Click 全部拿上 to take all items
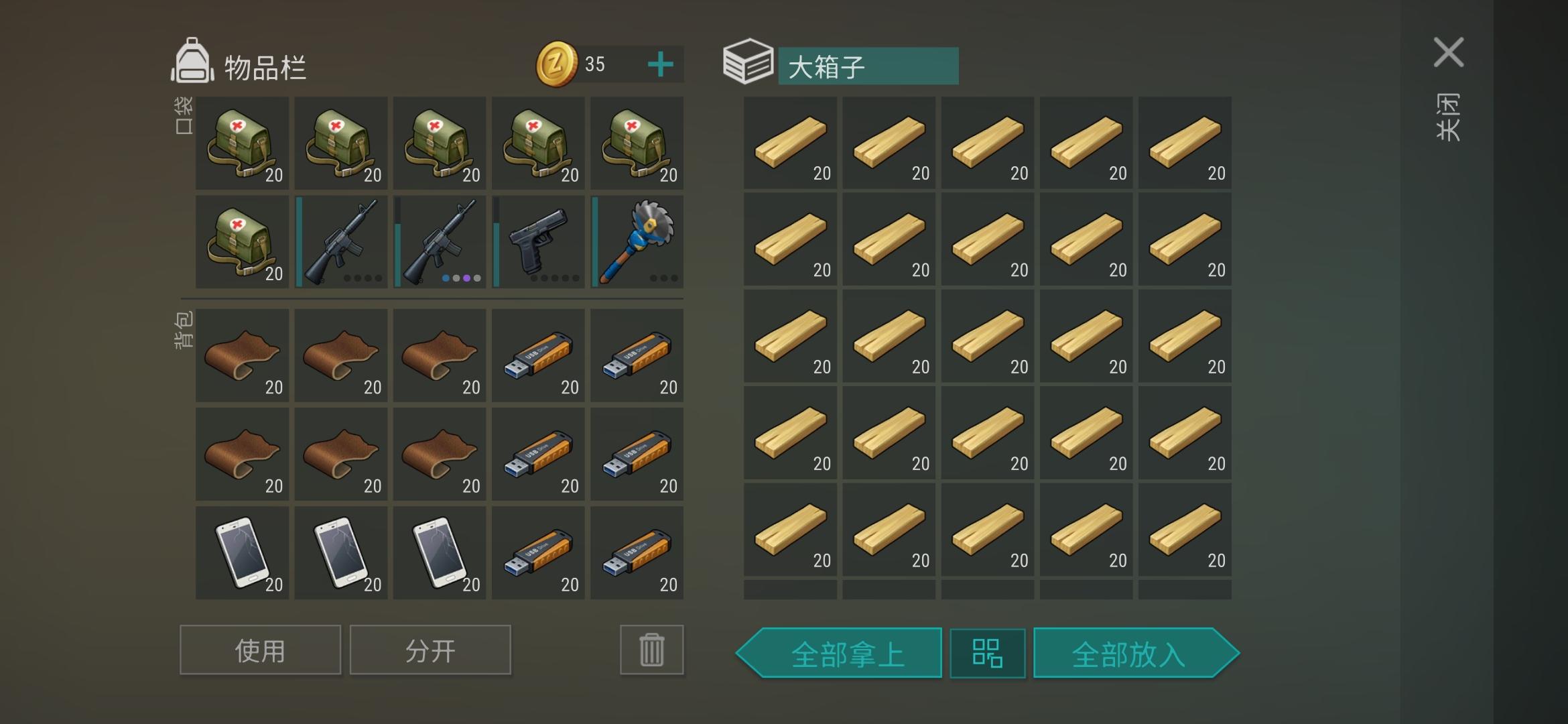The width and height of the screenshot is (1568, 724). [x=839, y=653]
